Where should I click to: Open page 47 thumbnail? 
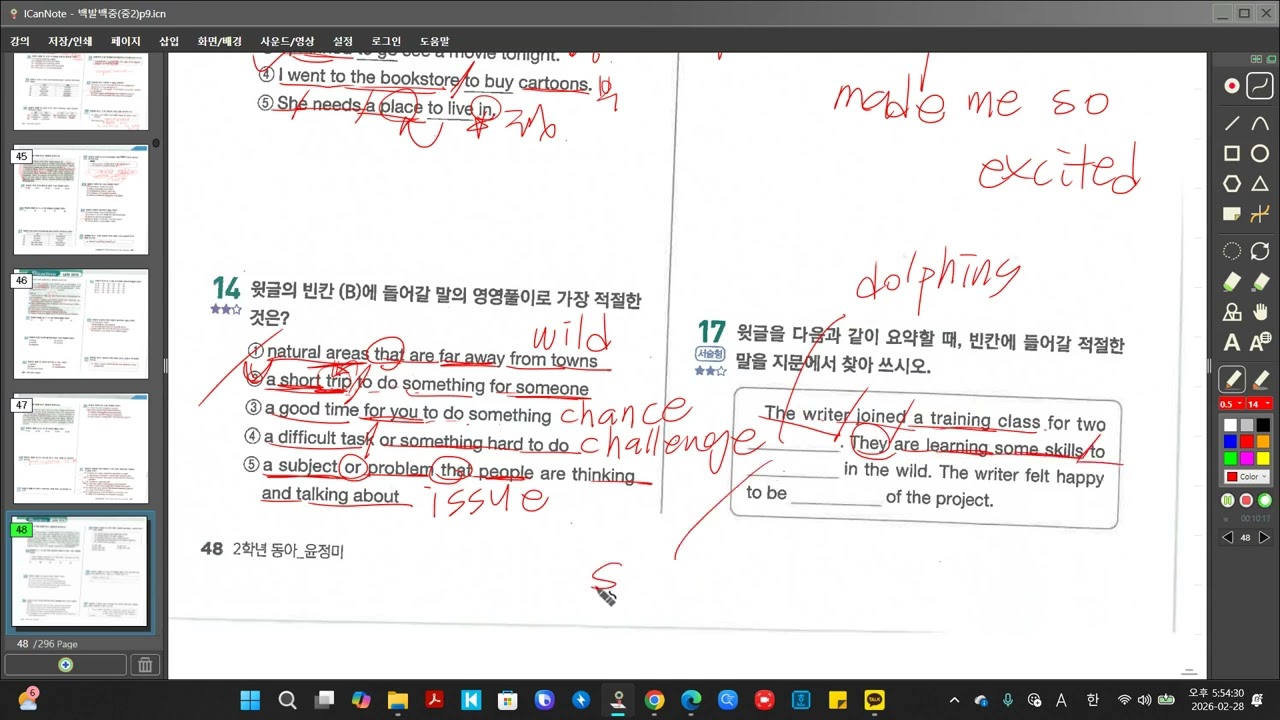point(81,449)
